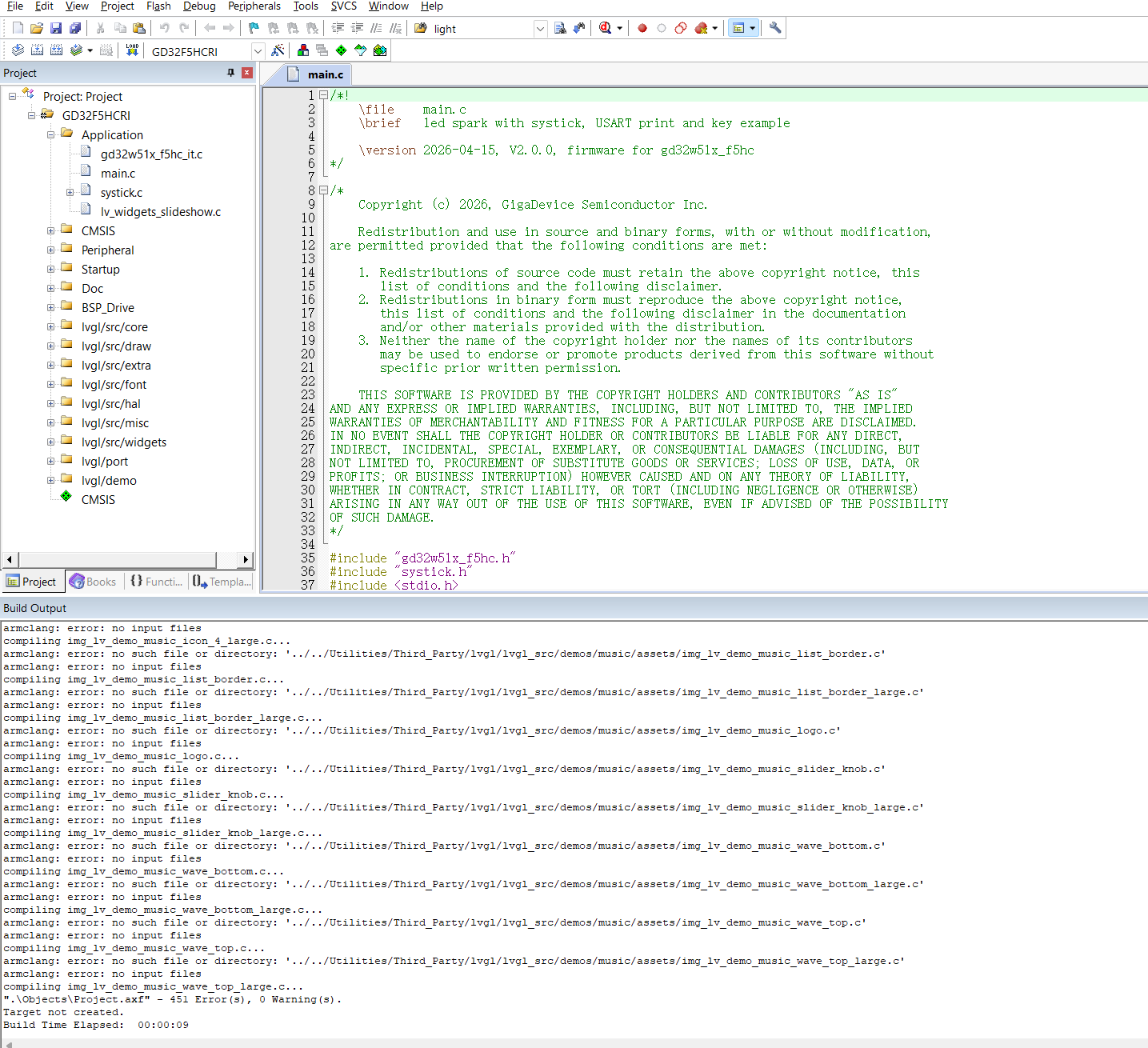Select the lvgl/demo group
1148x1048 pixels.
click(x=109, y=481)
